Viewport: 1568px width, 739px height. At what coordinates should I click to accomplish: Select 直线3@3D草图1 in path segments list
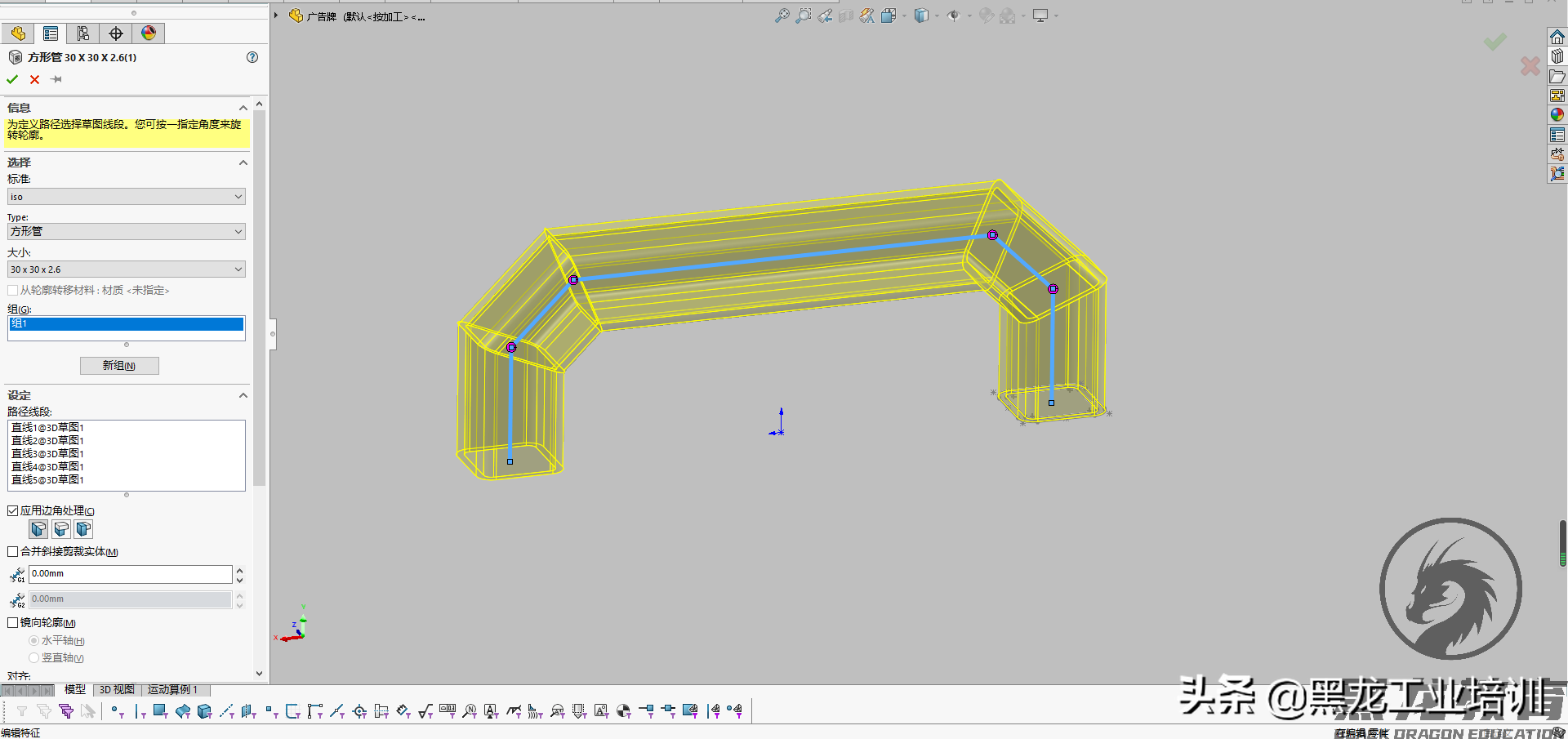[47, 453]
